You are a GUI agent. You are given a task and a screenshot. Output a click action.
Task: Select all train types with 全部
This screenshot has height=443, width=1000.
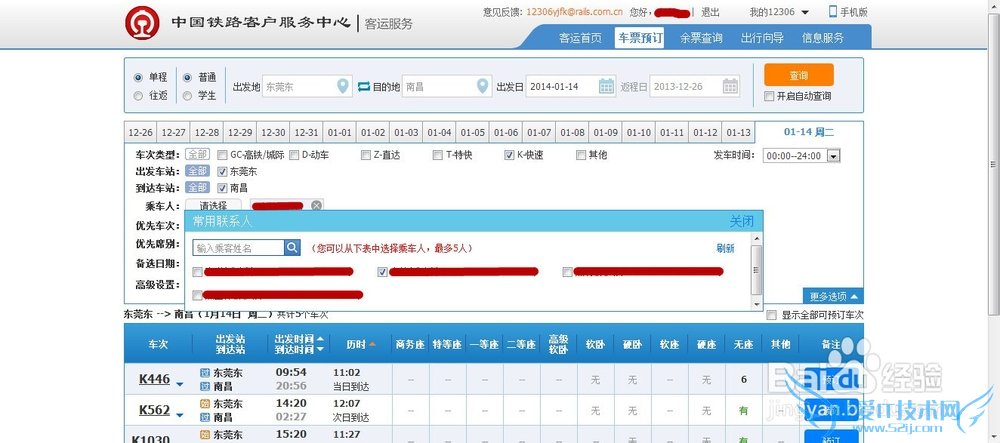click(197, 154)
